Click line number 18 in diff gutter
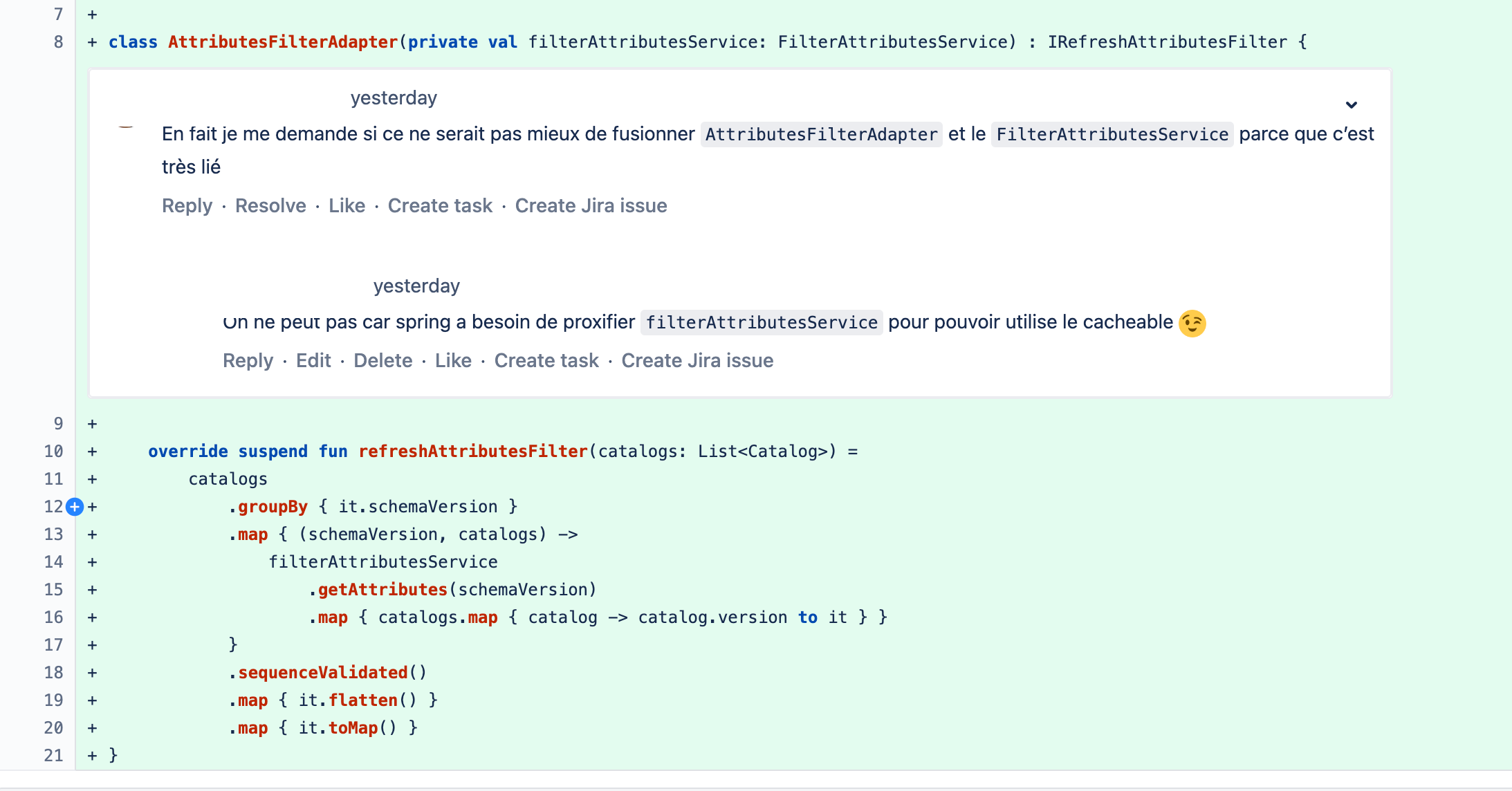 [x=53, y=673]
